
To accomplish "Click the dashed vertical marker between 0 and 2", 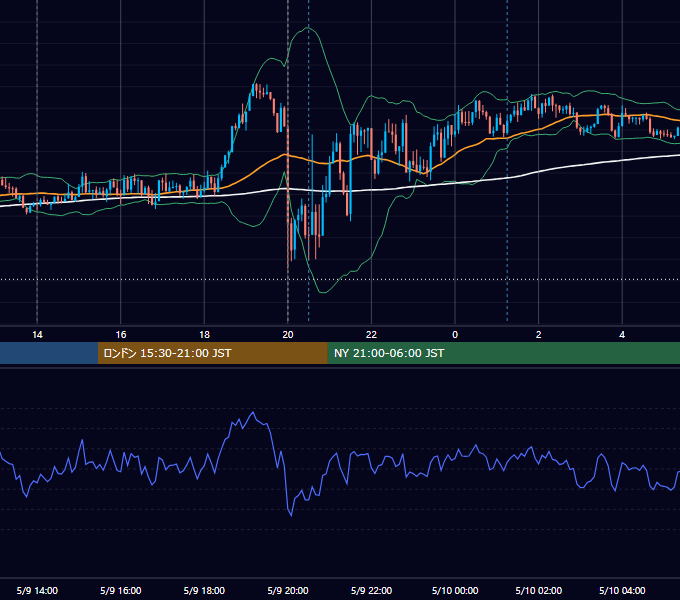I will tap(507, 161).
